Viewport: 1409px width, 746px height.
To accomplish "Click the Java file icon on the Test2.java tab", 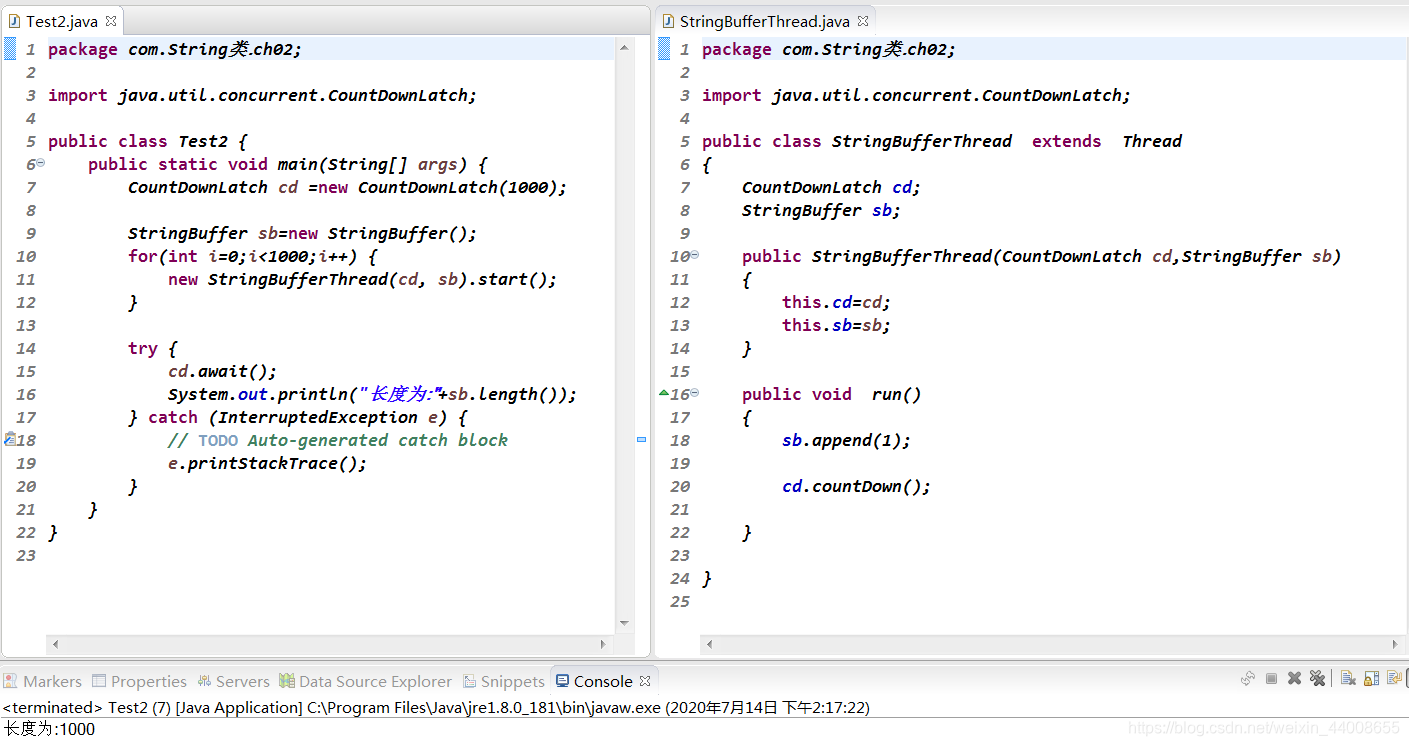I will (x=14, y=21).
